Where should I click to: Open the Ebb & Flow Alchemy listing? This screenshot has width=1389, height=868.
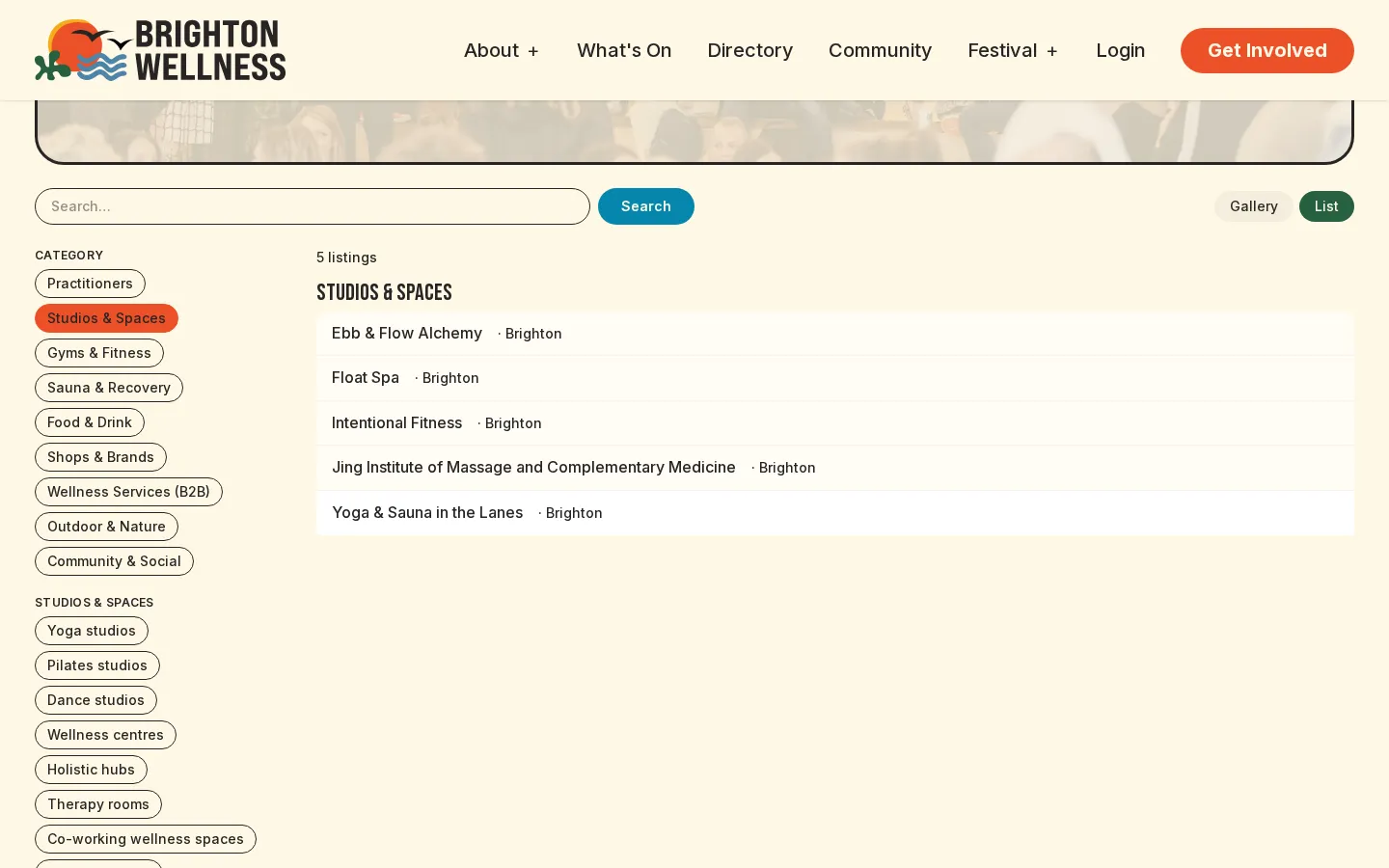[x=835, y=333]
